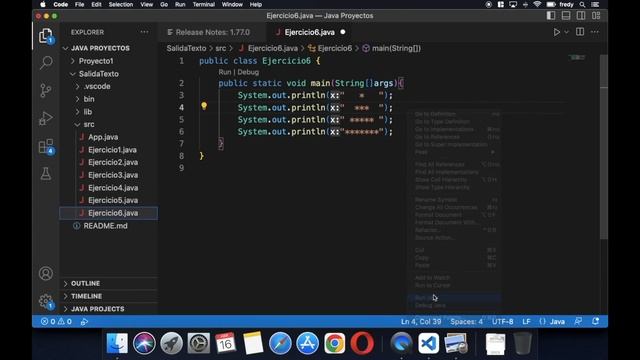Open the Run and Debug view
Screen dimensions: 640x360
(x=46, y=118)
